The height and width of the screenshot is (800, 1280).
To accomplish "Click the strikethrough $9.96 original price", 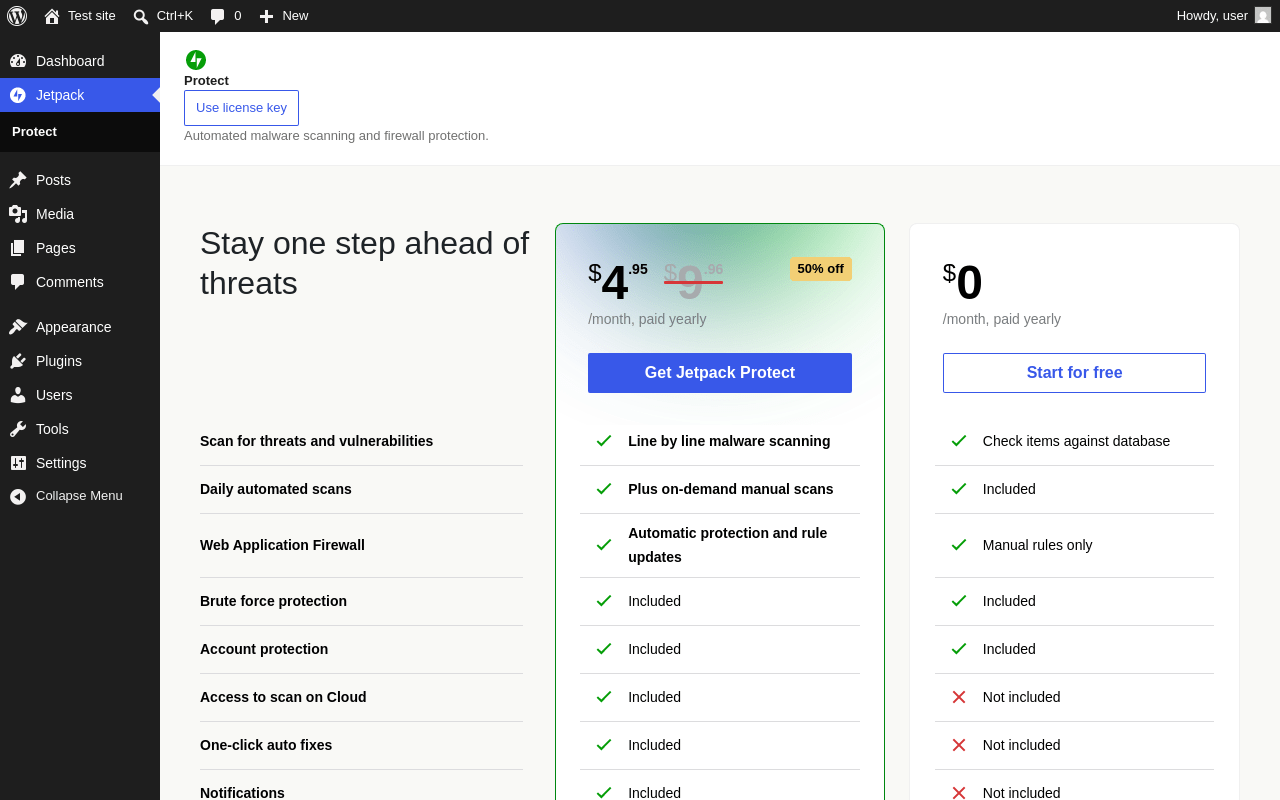I will tap(694, 282).
